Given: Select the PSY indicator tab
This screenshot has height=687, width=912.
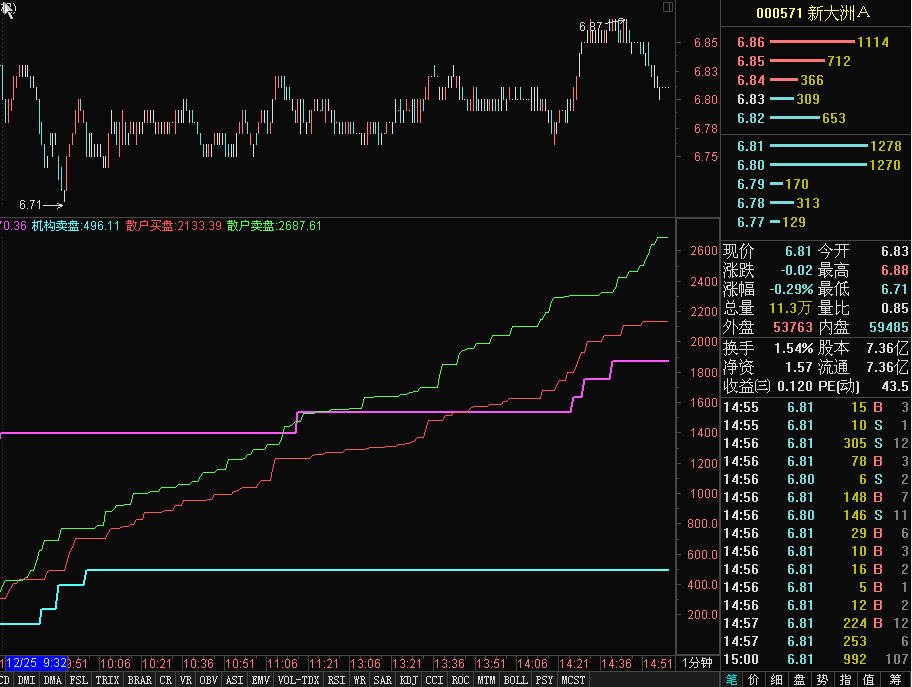Looking at the screenshot, I should 544,680.
